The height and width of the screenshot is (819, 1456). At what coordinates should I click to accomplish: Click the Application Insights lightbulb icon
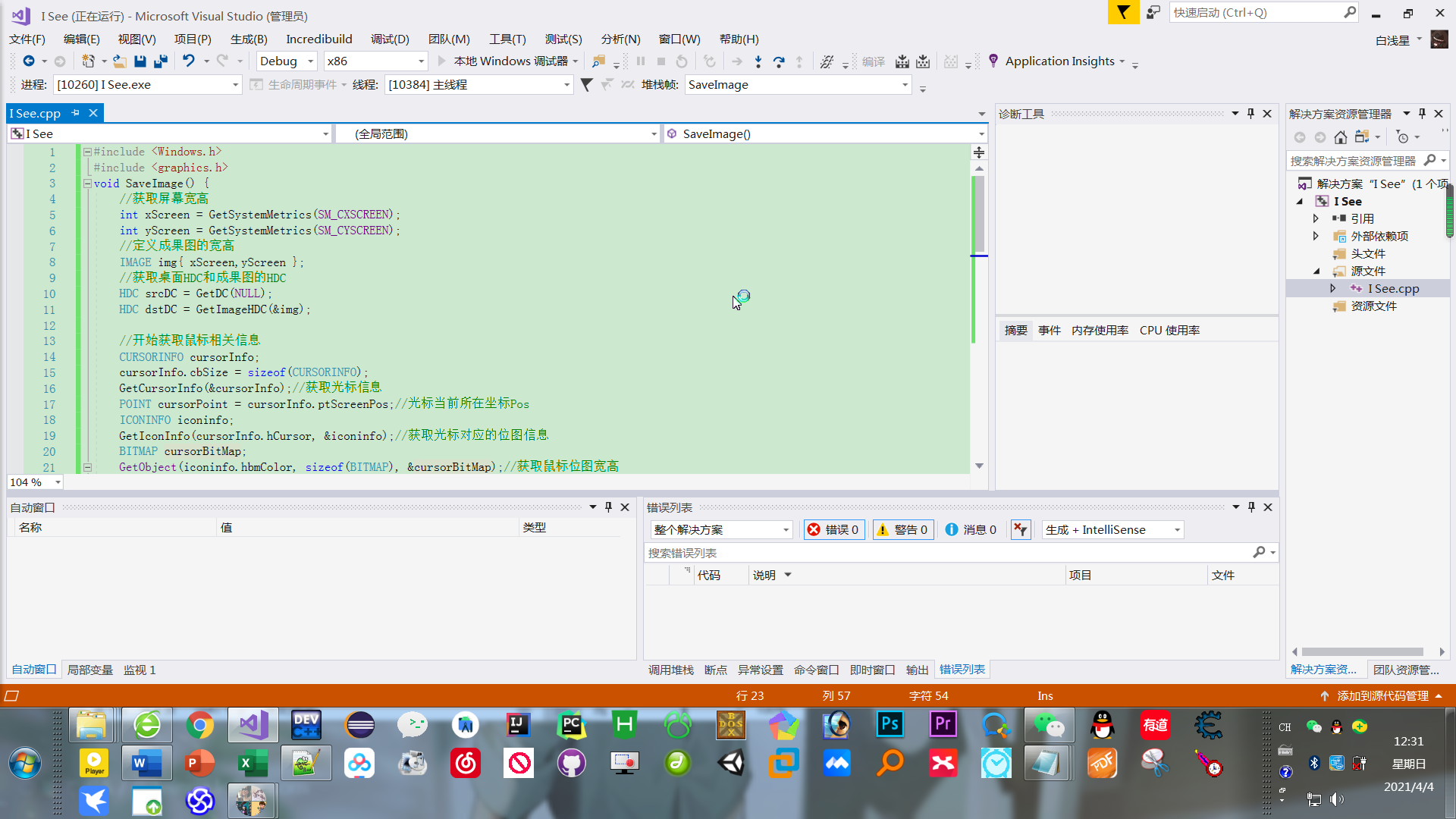coord(993,61)
